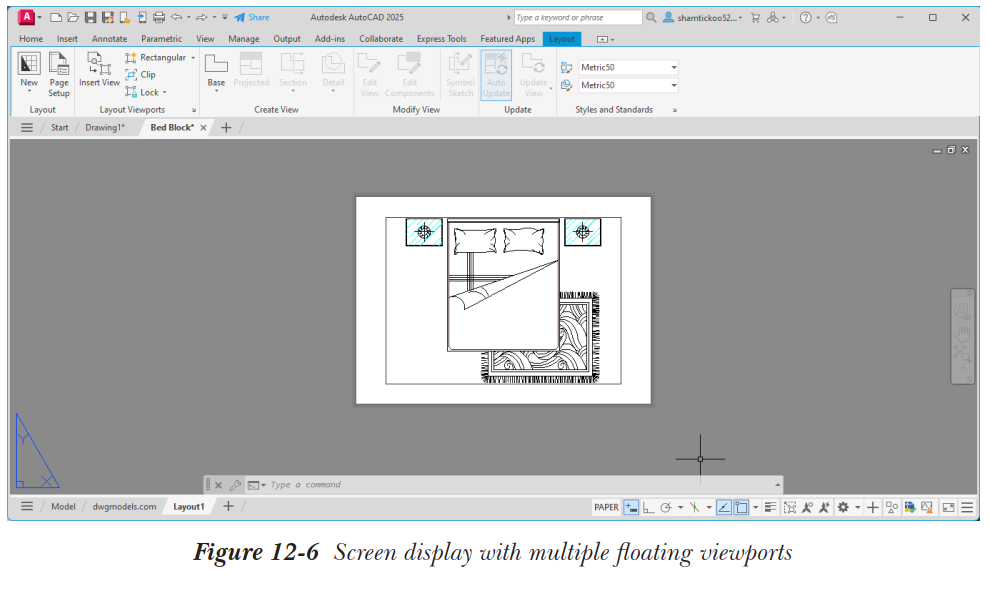989x590 pixels.
Task: Open status bar Customization menu icon
Action: [966, 507]
